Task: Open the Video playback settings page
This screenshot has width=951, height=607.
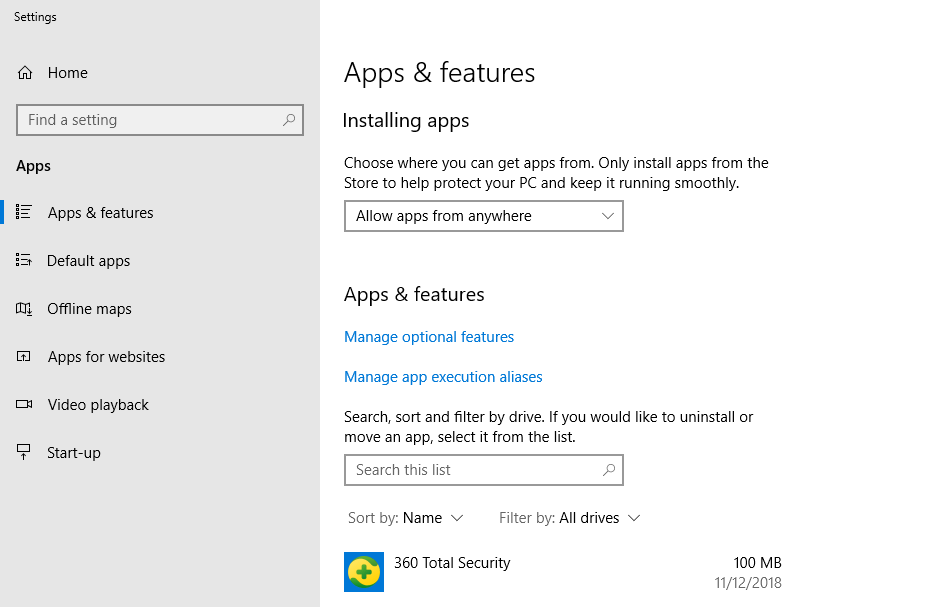Action: 98,404
